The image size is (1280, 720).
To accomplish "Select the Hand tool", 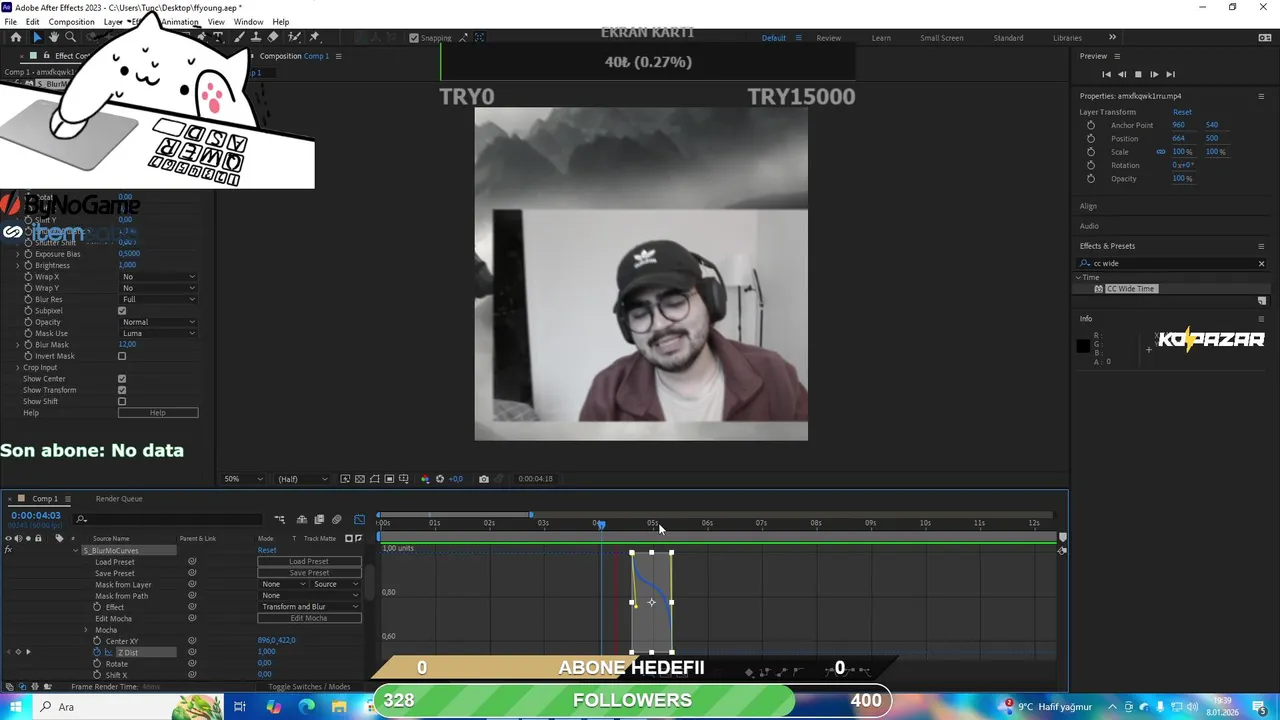I will (x=54, y=37).
